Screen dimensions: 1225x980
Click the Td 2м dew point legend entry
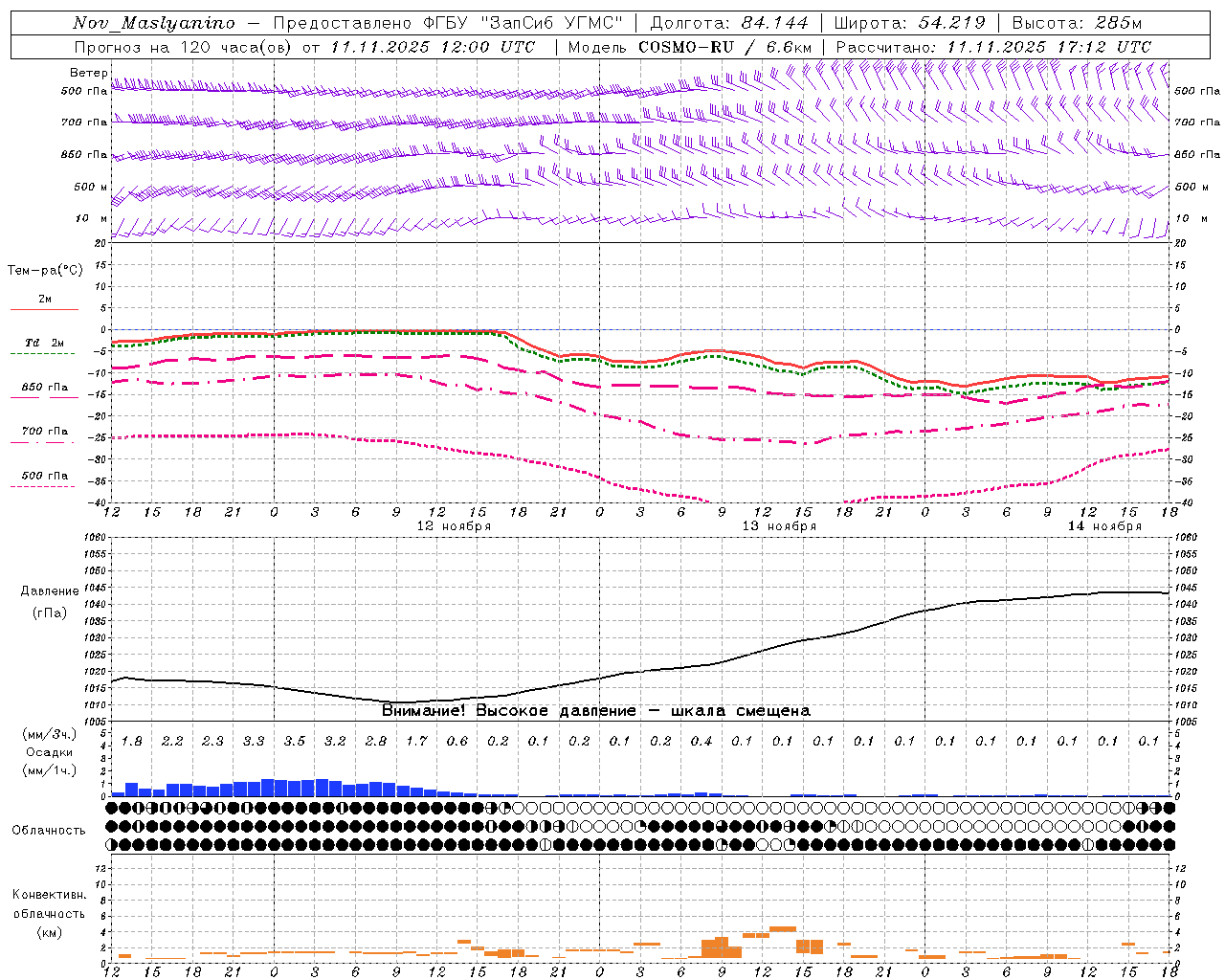click(x=45, y=343)
